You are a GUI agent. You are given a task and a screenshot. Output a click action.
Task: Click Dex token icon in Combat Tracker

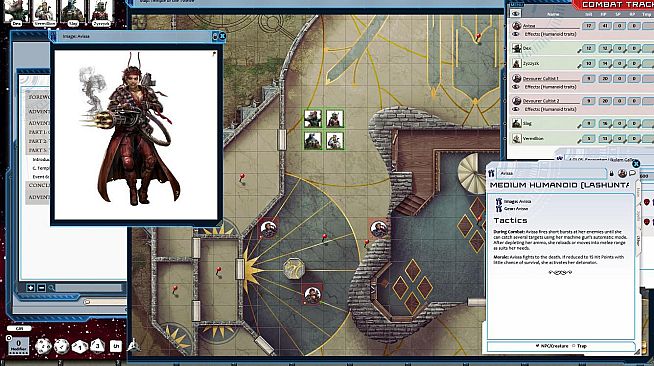click(516, 48)
